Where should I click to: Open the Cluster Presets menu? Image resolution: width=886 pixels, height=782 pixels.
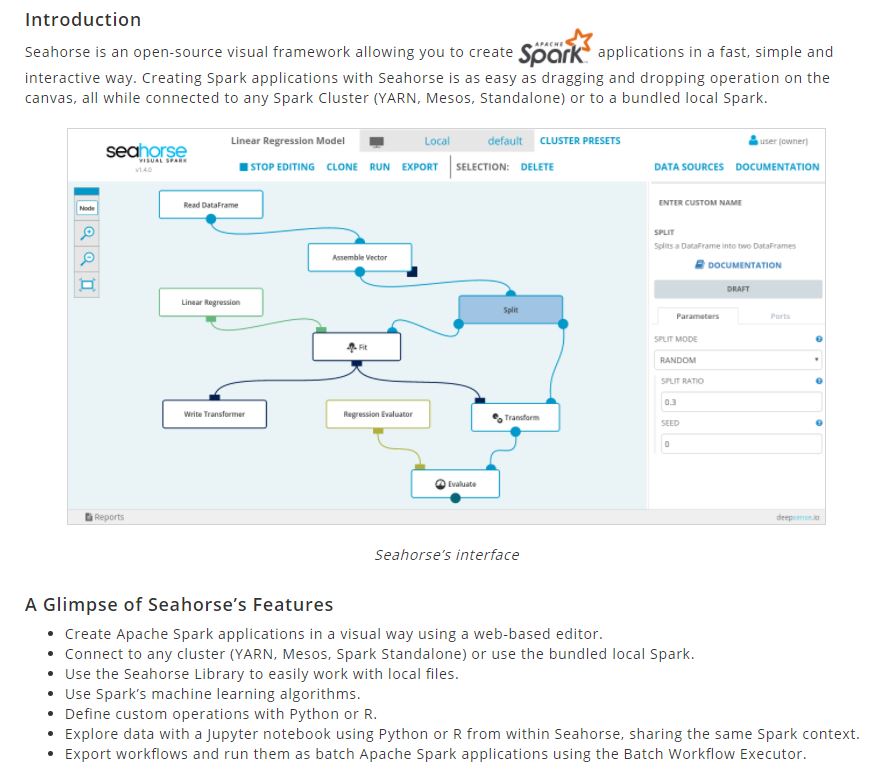tap(580, 141)
